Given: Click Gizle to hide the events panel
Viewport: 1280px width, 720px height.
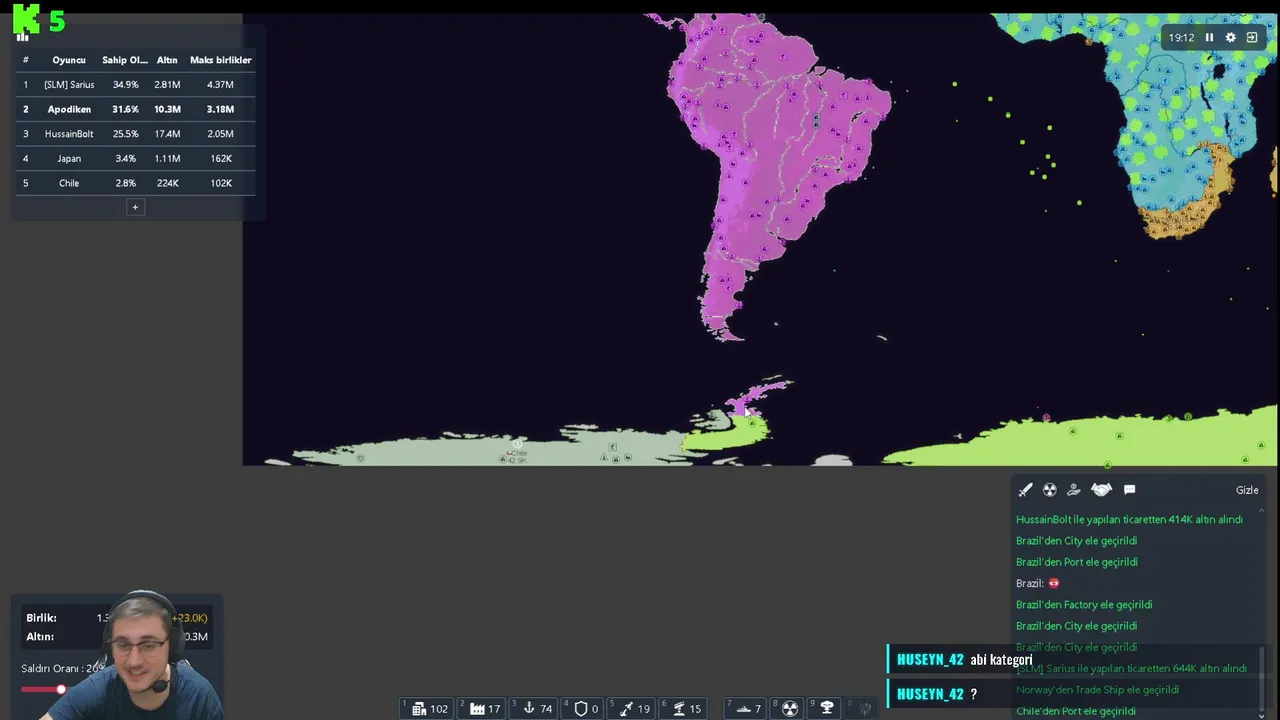Looking at the screenshot, I should [x=1247, y=490].
